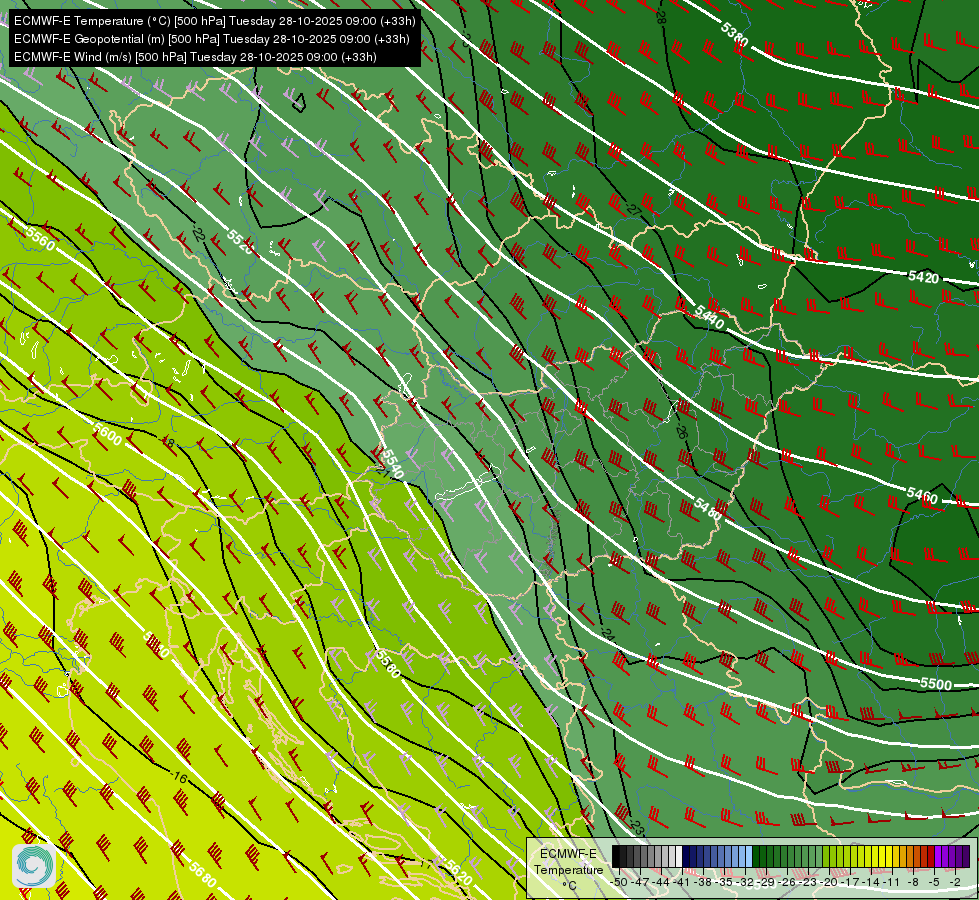Select the ECMWF-E Geopotential 500 hPa header line

(x=212, y=39)
